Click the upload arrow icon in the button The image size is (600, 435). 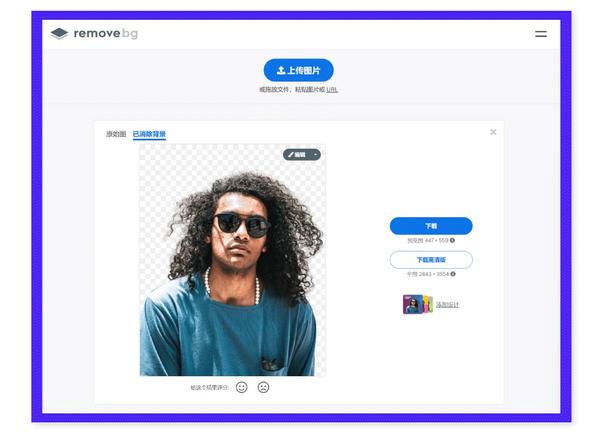pos(281,70)
